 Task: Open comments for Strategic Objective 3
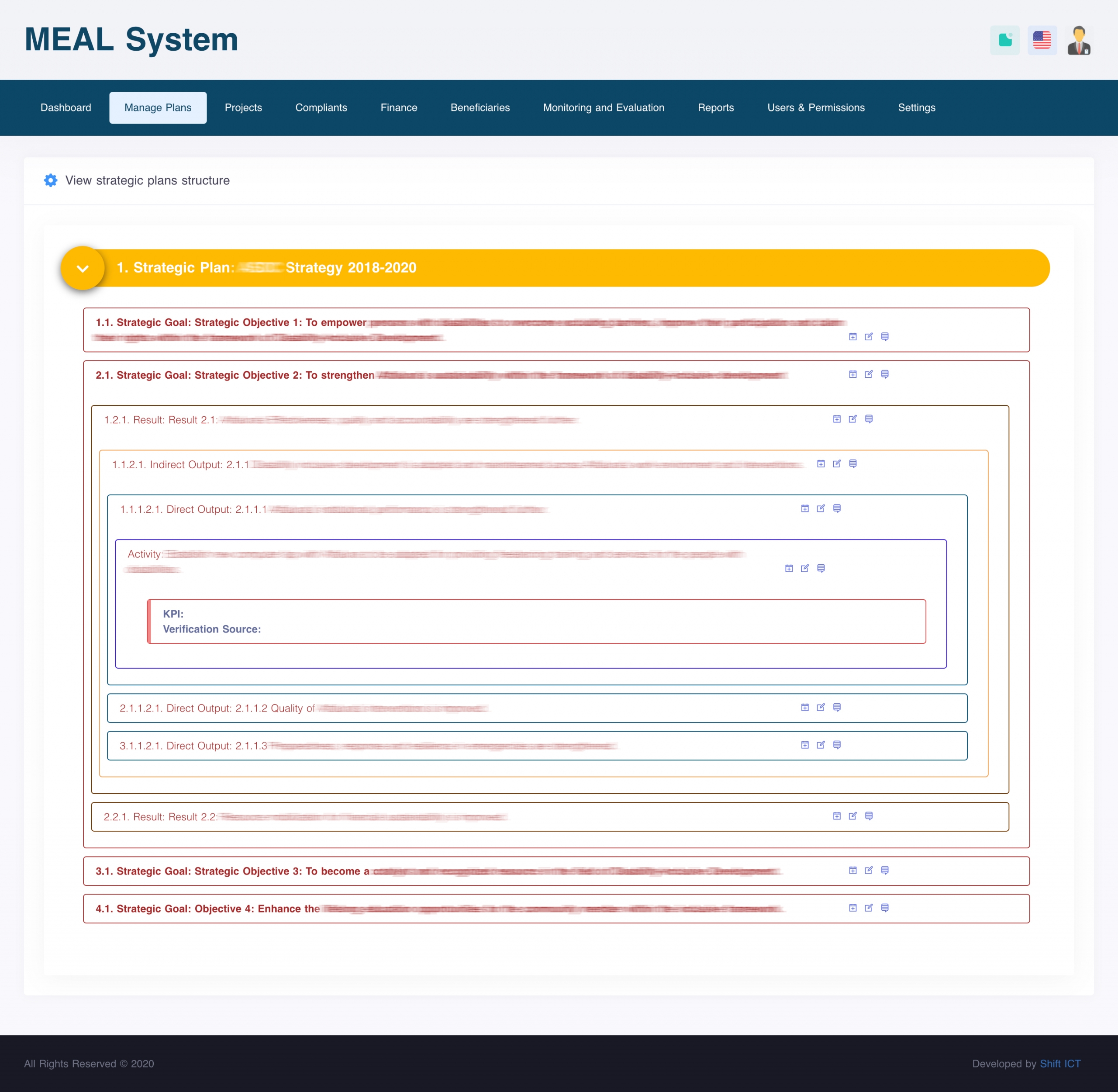coord(885,870)
